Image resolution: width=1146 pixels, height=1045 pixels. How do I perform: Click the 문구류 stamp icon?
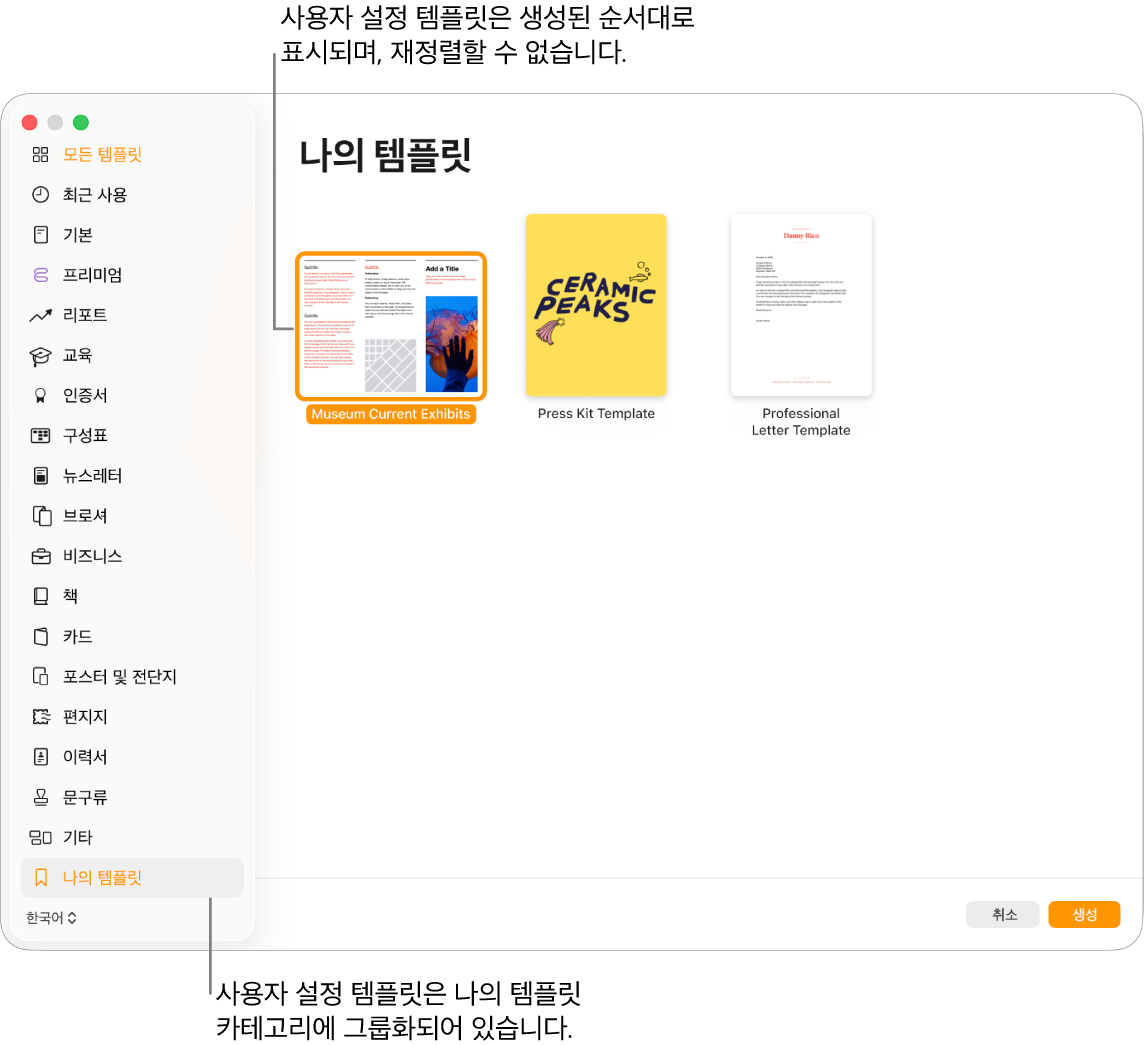coord(41,797)
